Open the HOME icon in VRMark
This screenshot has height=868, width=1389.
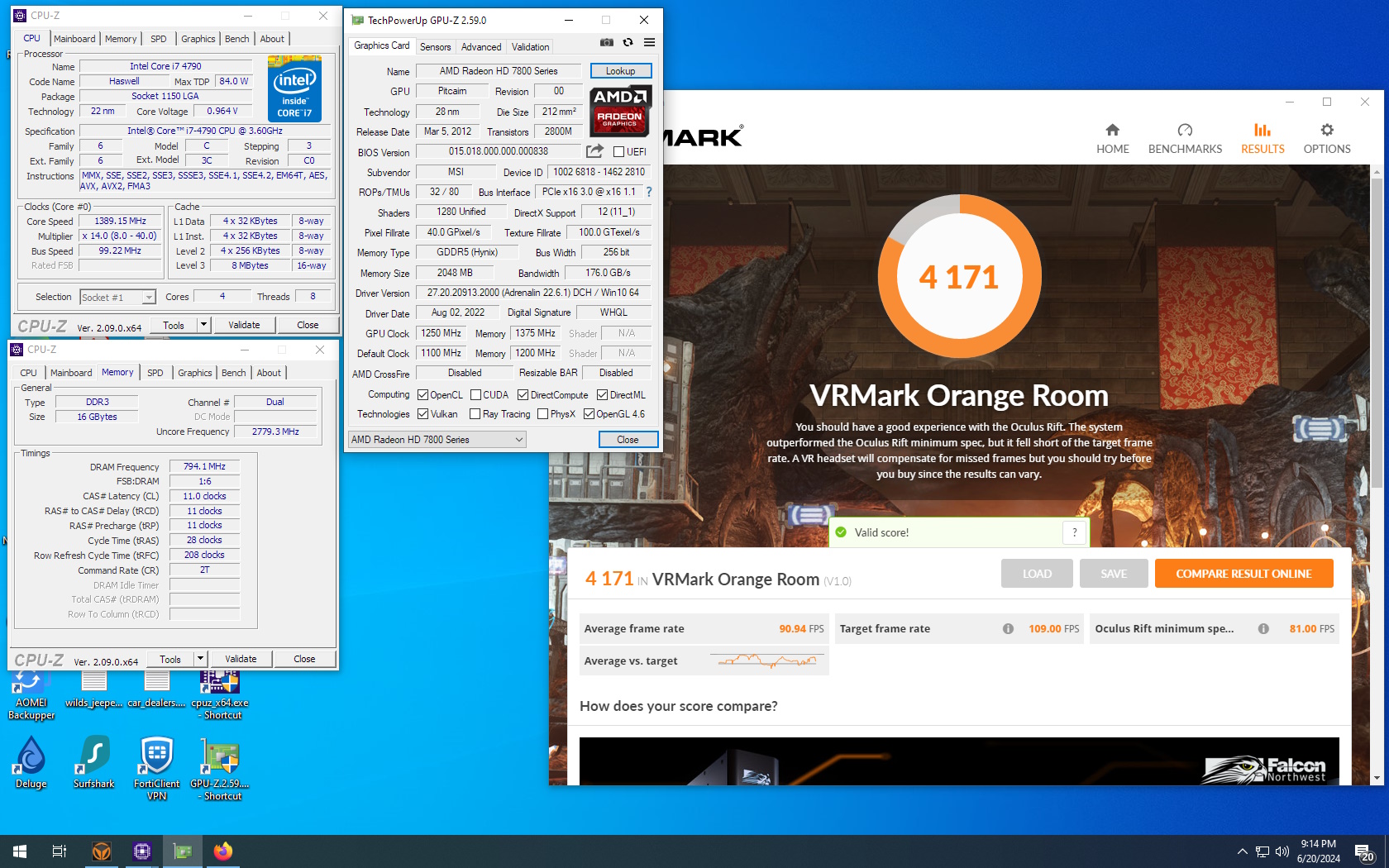pyautogui.click(x=1113, y=130)
